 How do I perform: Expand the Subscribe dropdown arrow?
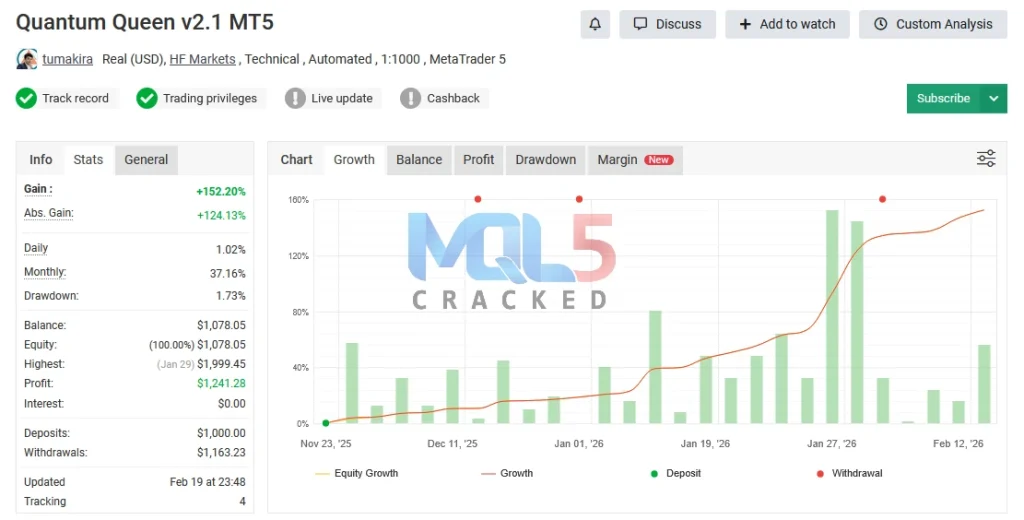pos(993,98)
